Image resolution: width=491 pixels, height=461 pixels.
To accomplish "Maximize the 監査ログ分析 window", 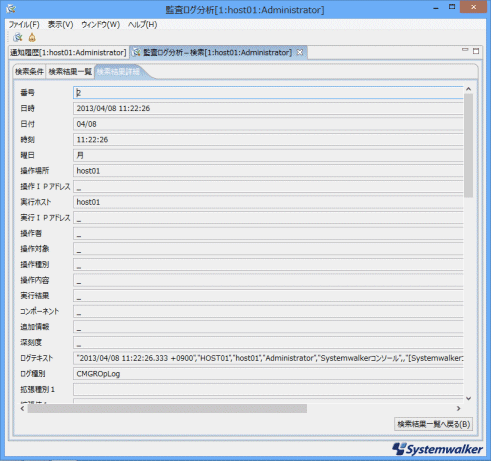I will tap(452, 7).
